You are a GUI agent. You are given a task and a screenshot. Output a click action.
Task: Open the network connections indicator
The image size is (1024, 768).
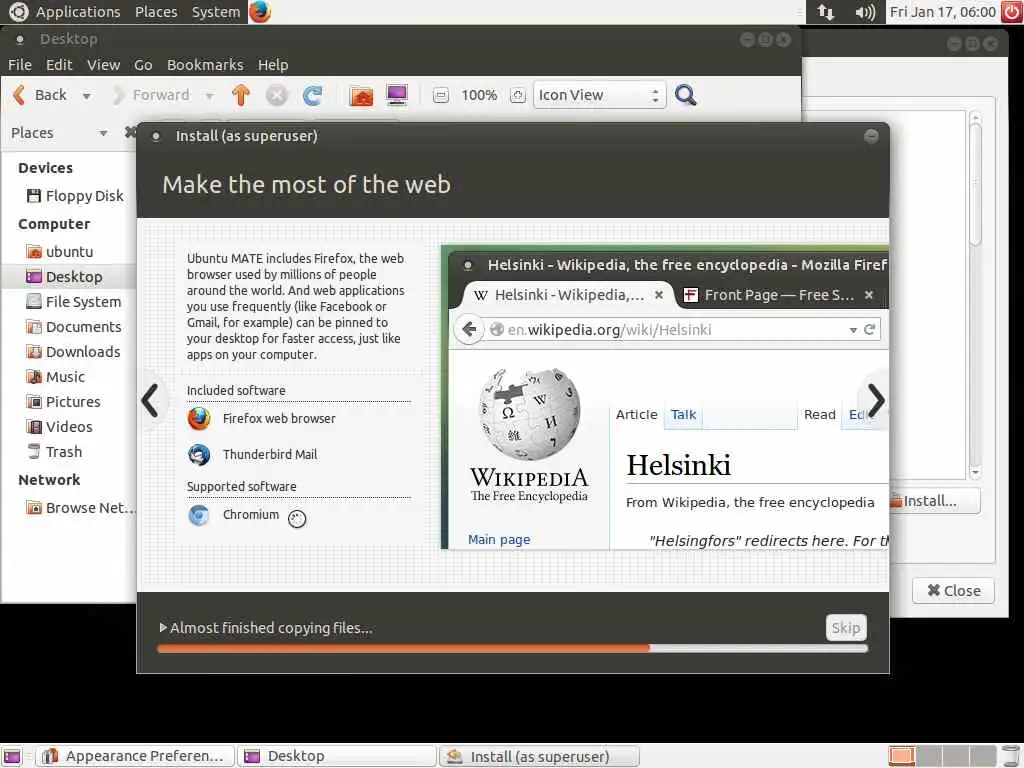point(826,12)
